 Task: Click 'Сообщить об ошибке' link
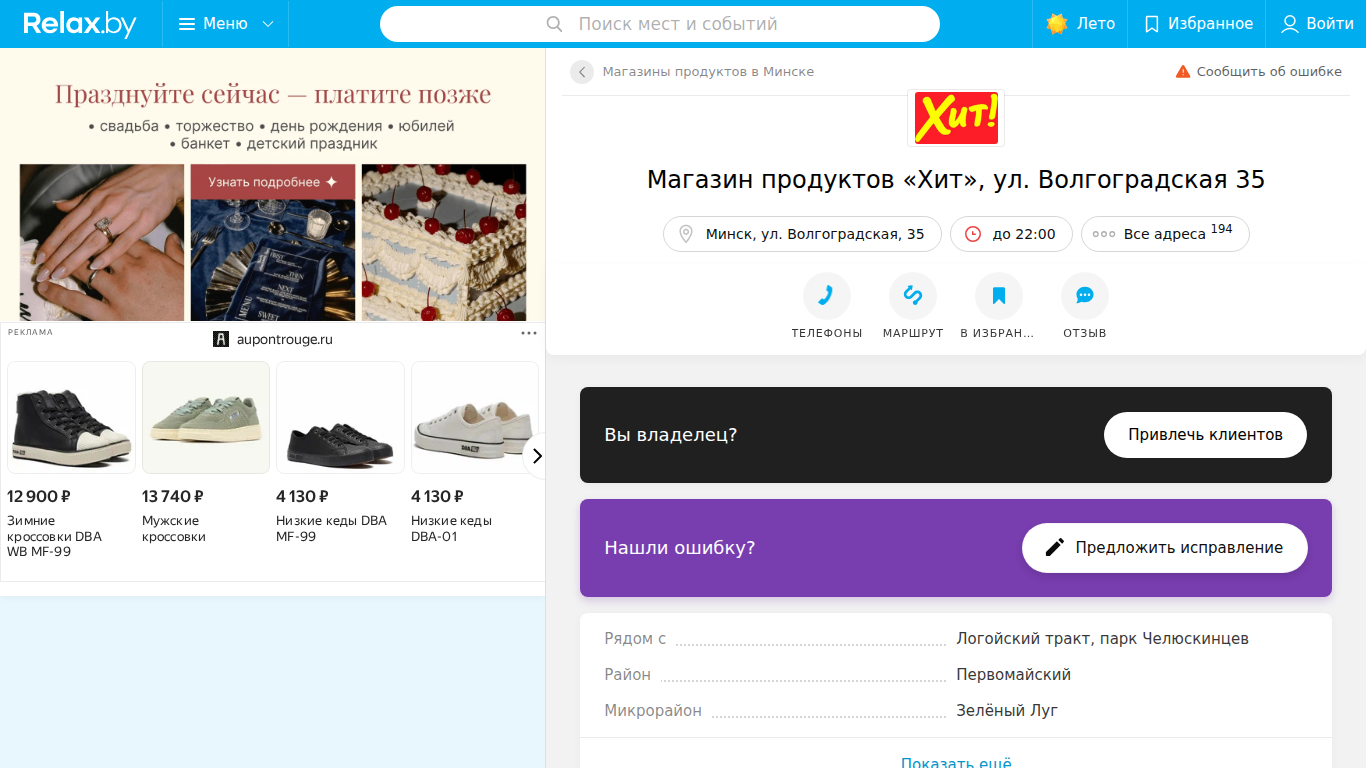click(1258, 72)
